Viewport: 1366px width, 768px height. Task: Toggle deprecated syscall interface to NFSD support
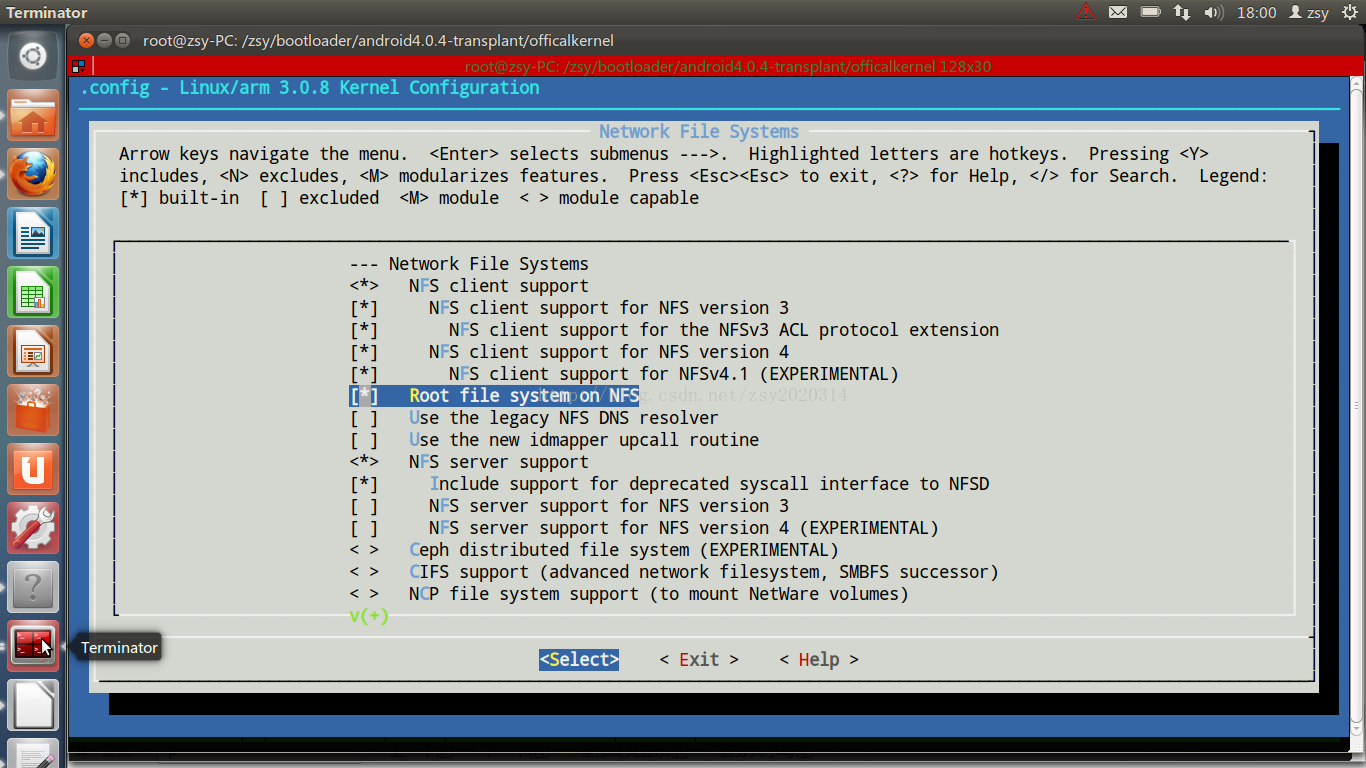coord(669,484)
